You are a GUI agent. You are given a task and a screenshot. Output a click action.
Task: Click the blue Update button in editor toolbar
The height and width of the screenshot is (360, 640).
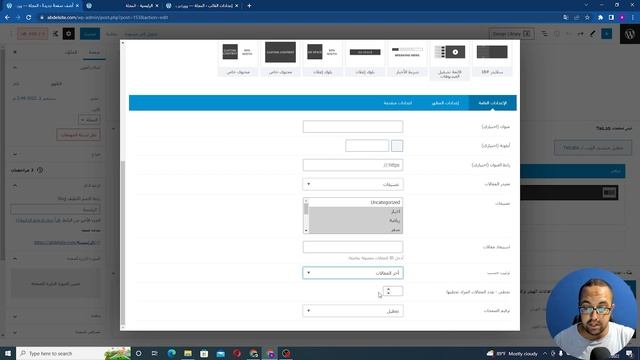90,34
